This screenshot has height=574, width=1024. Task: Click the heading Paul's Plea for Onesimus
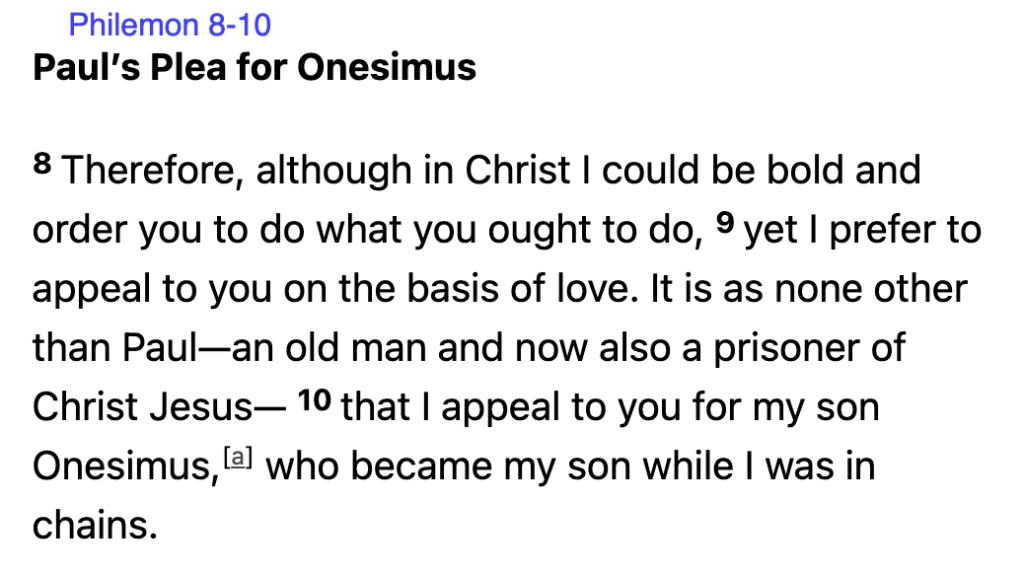254,68
